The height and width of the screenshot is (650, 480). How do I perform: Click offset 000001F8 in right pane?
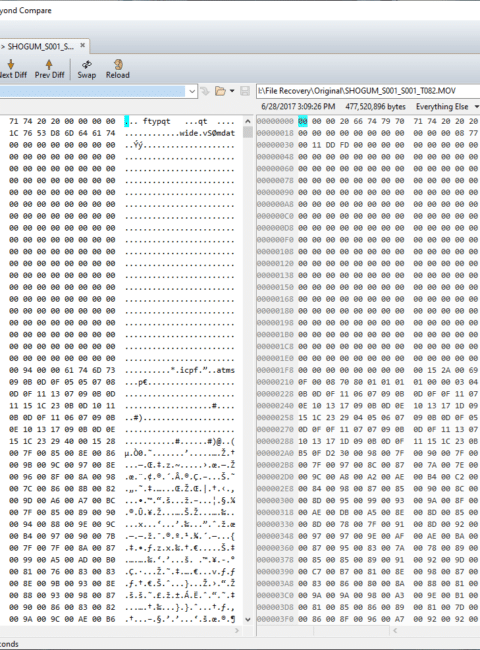pos(275,370)
